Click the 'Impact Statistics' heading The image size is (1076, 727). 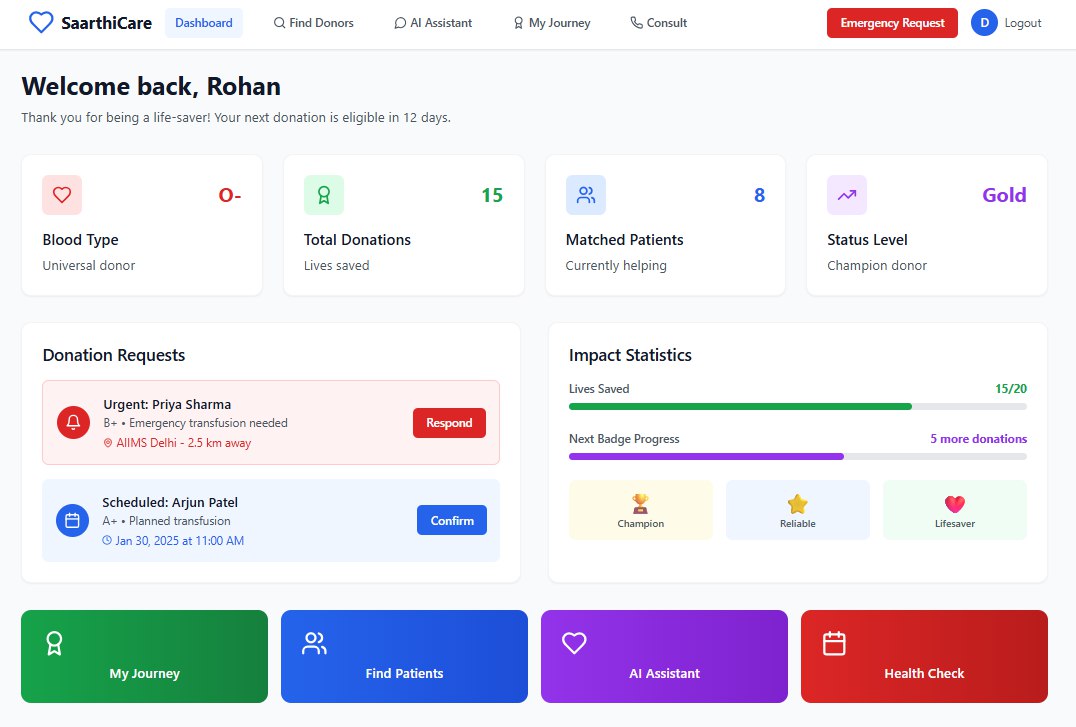pyautogui.click(x=630, y=355)
